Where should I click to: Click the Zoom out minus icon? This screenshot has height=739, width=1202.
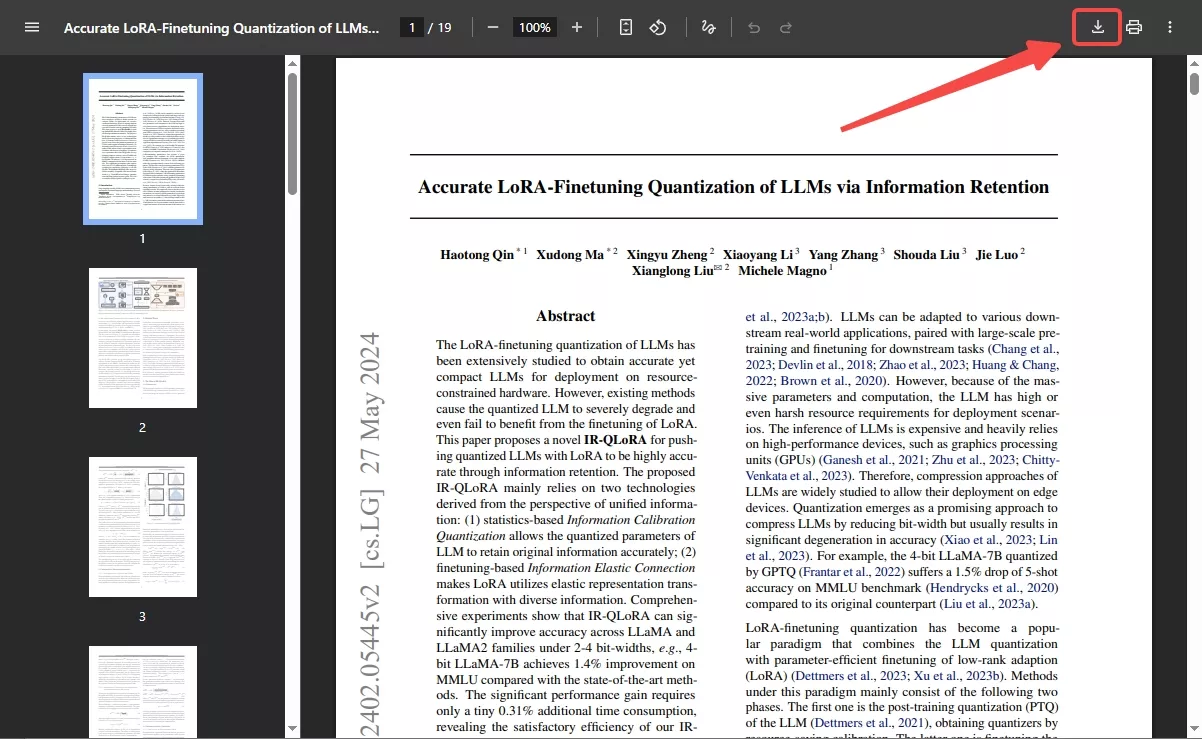pyautogui.click(x=493, y=27)
